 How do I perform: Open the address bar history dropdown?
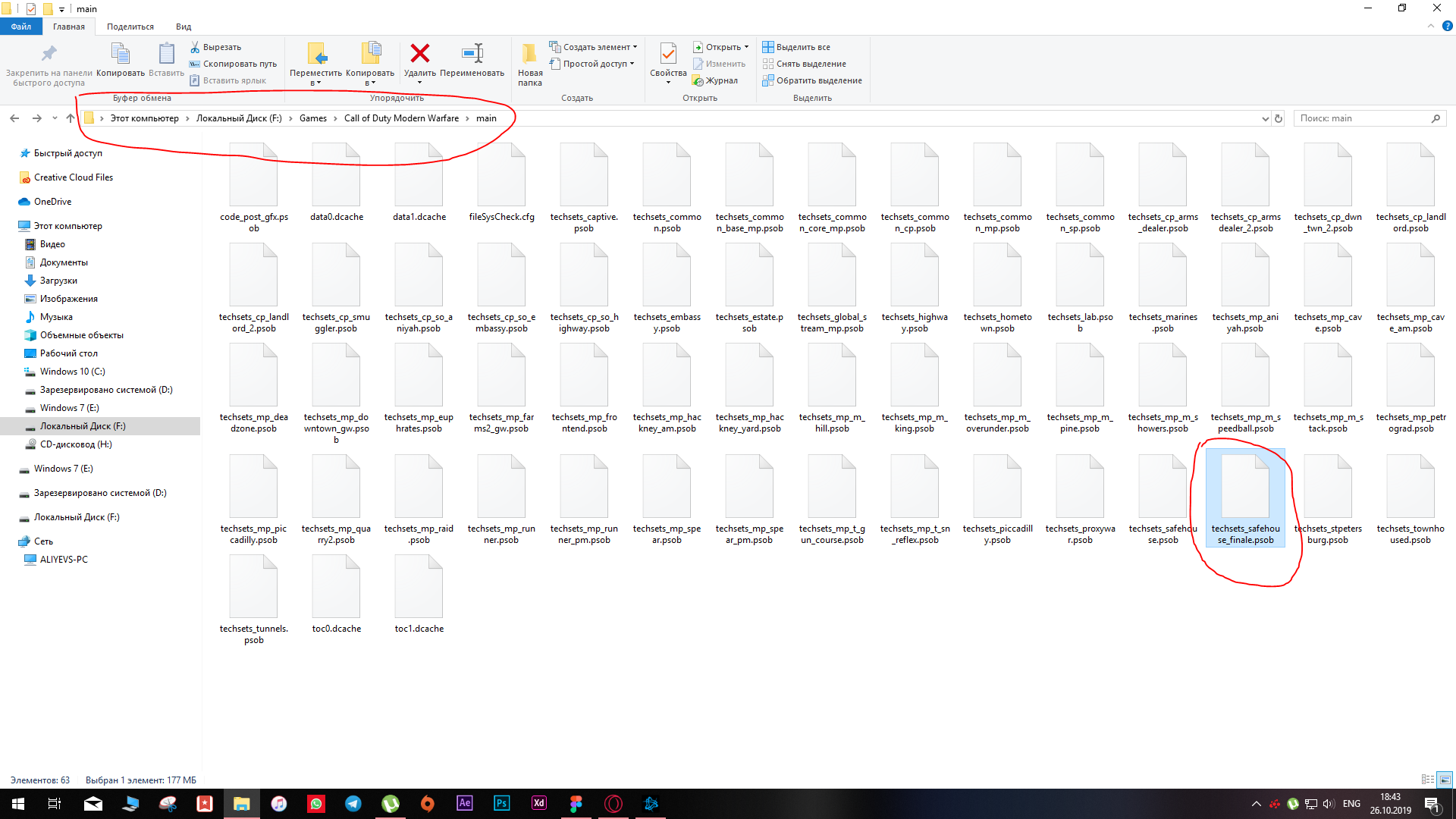point(1265,118)
